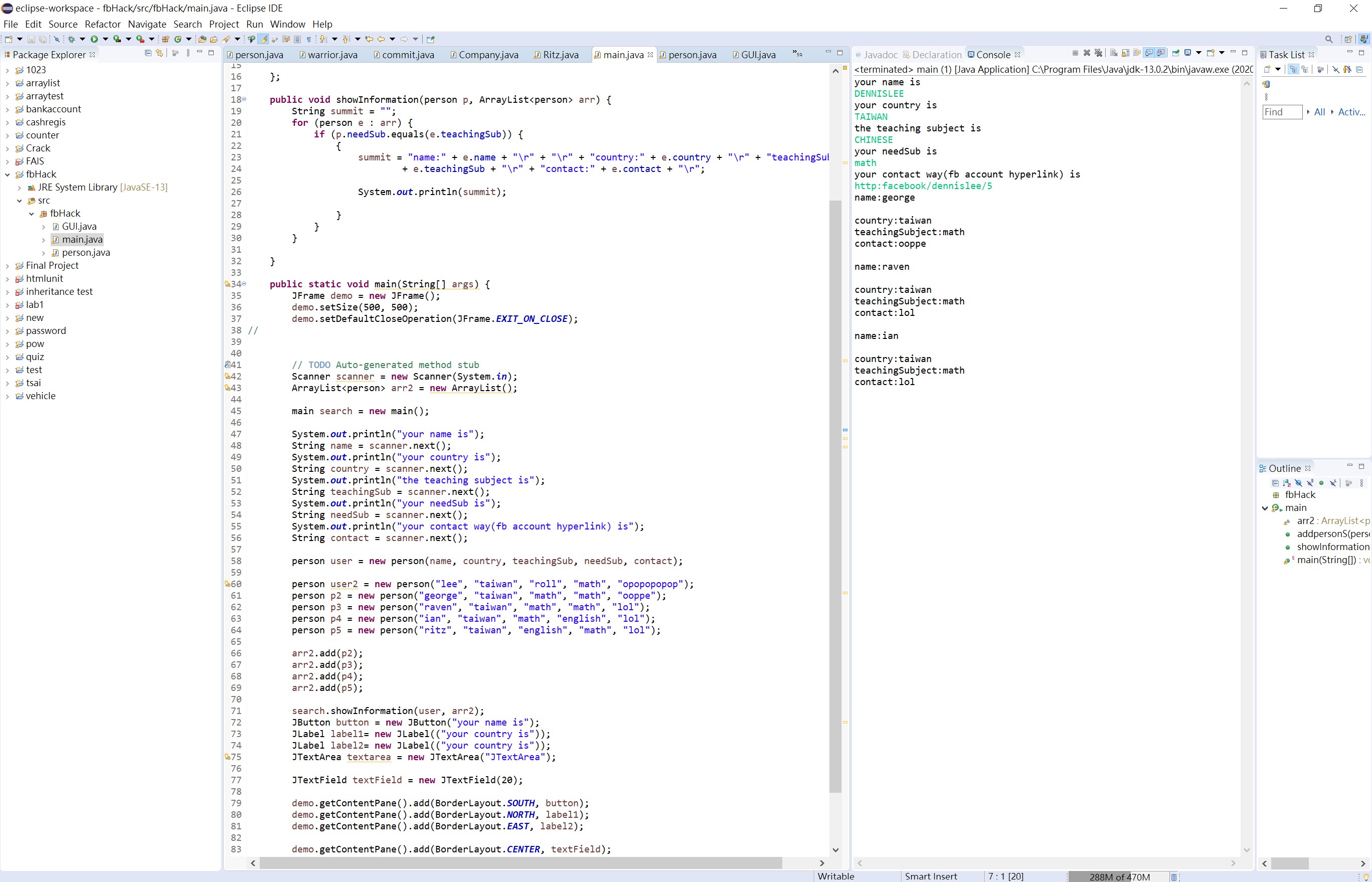Viewport: 1372px width, 882px height.
Task: Click the green Run button in toolbar
Action: (94, 39)
